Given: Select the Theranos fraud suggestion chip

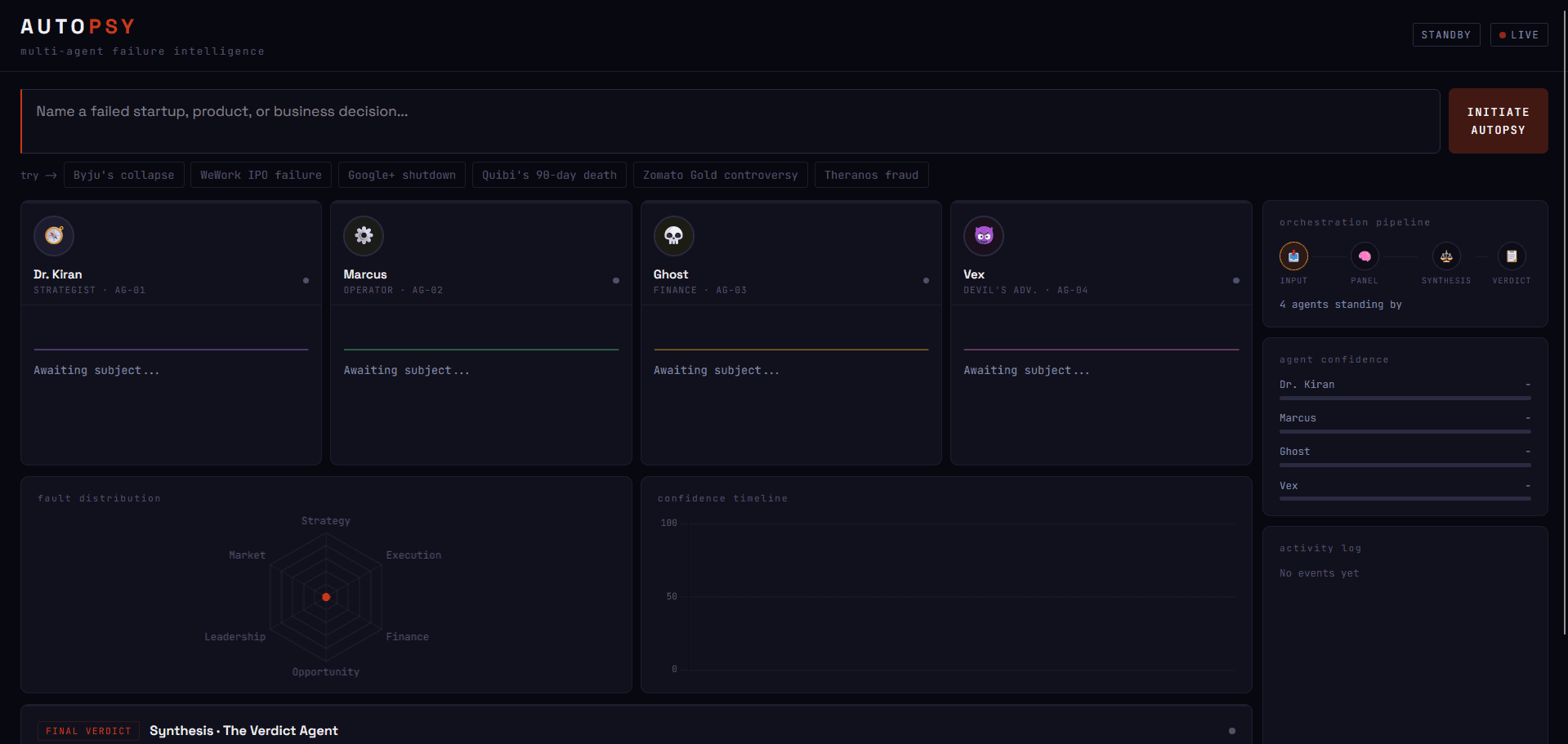Looking at the screenshot, I should point(871,175).
